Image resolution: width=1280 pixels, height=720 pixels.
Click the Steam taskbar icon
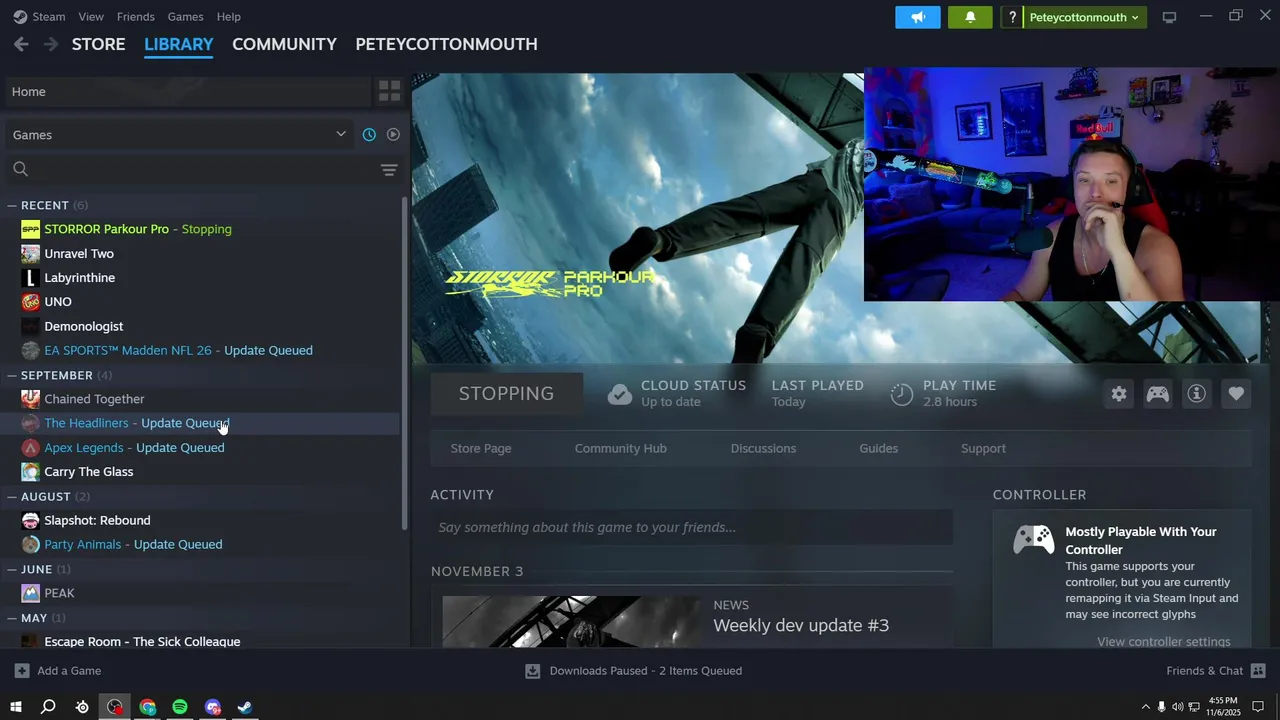coord(245,707)
